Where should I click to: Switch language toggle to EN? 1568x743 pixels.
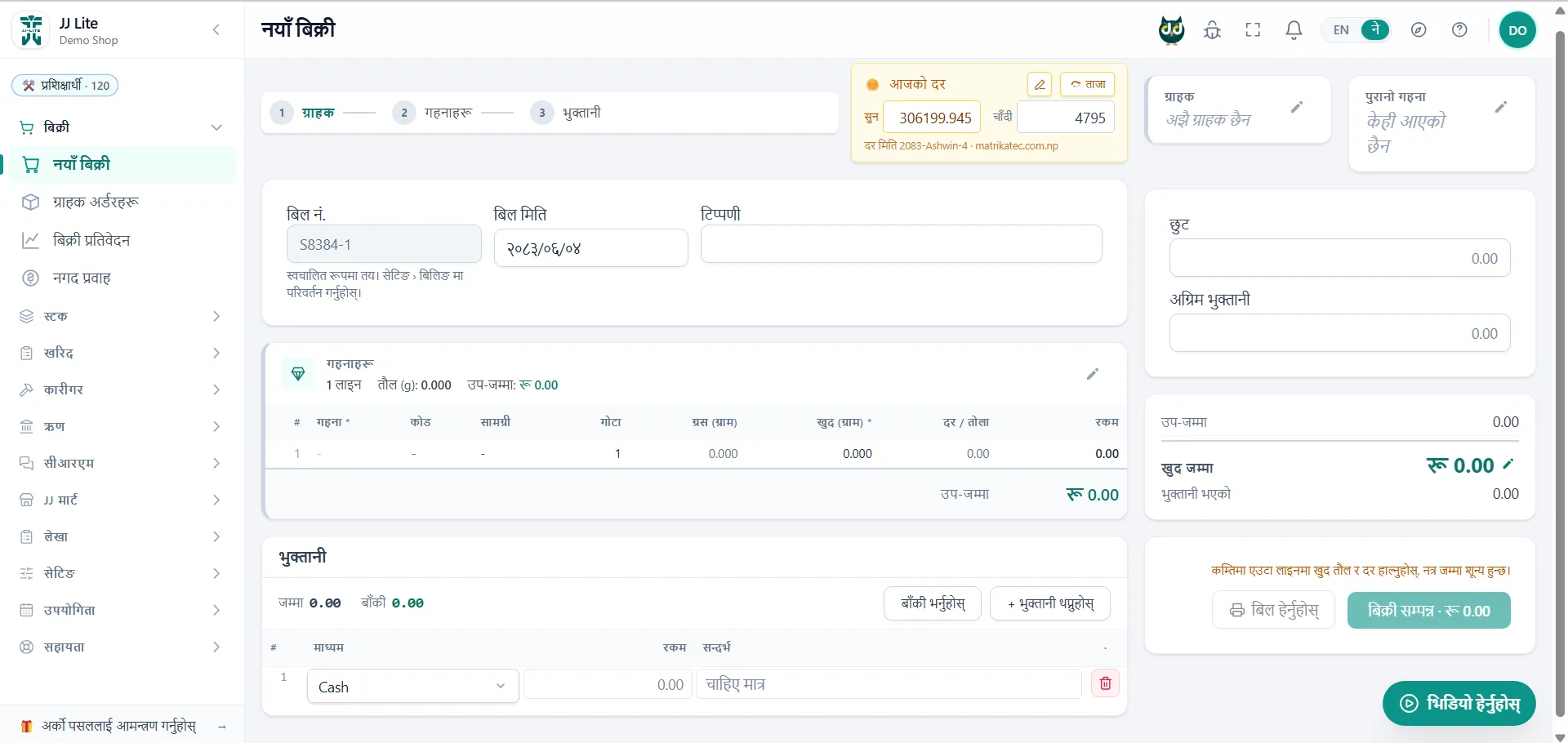pos(1341,30)
